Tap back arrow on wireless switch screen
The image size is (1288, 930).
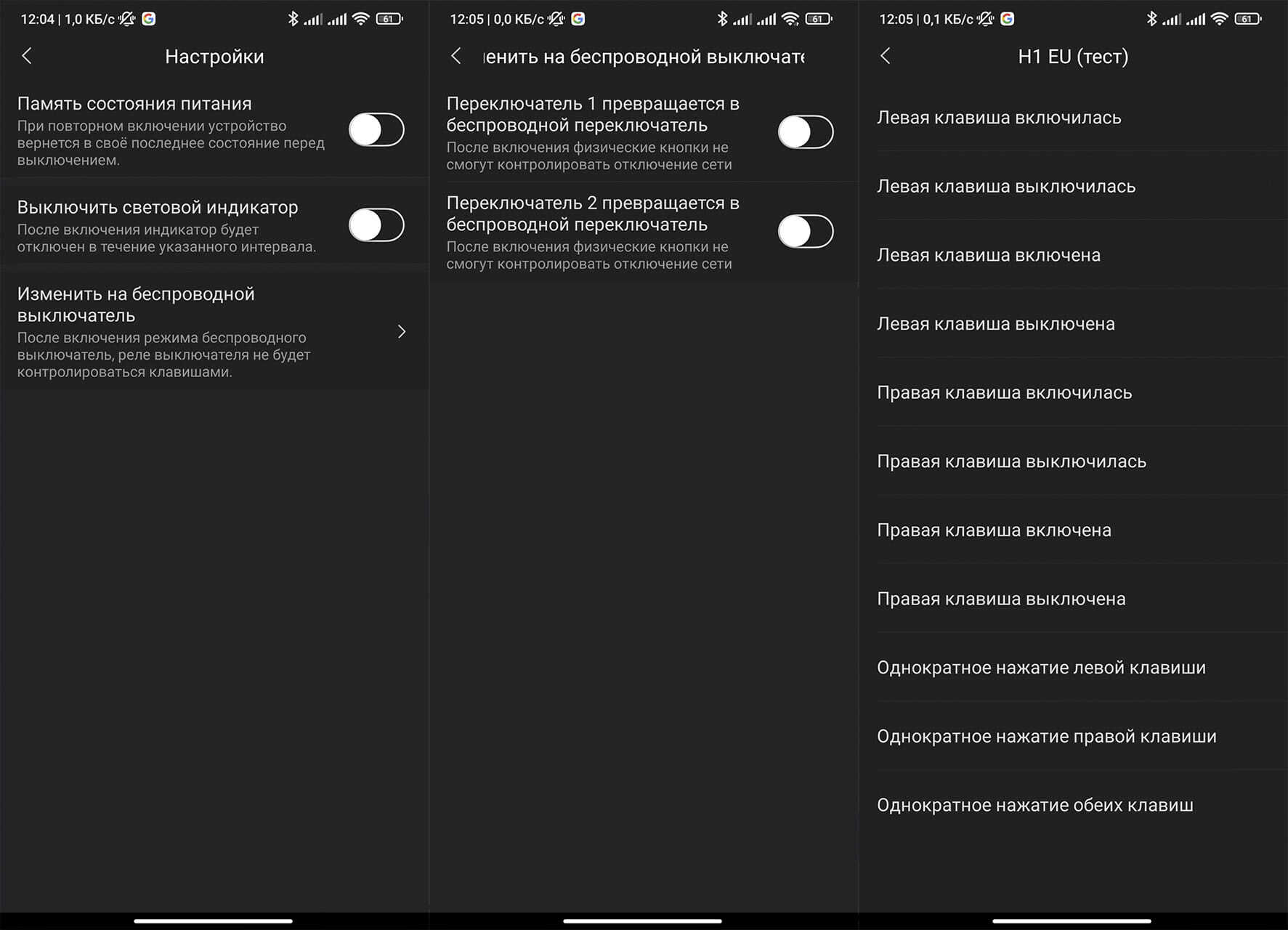tap(456, 56)
